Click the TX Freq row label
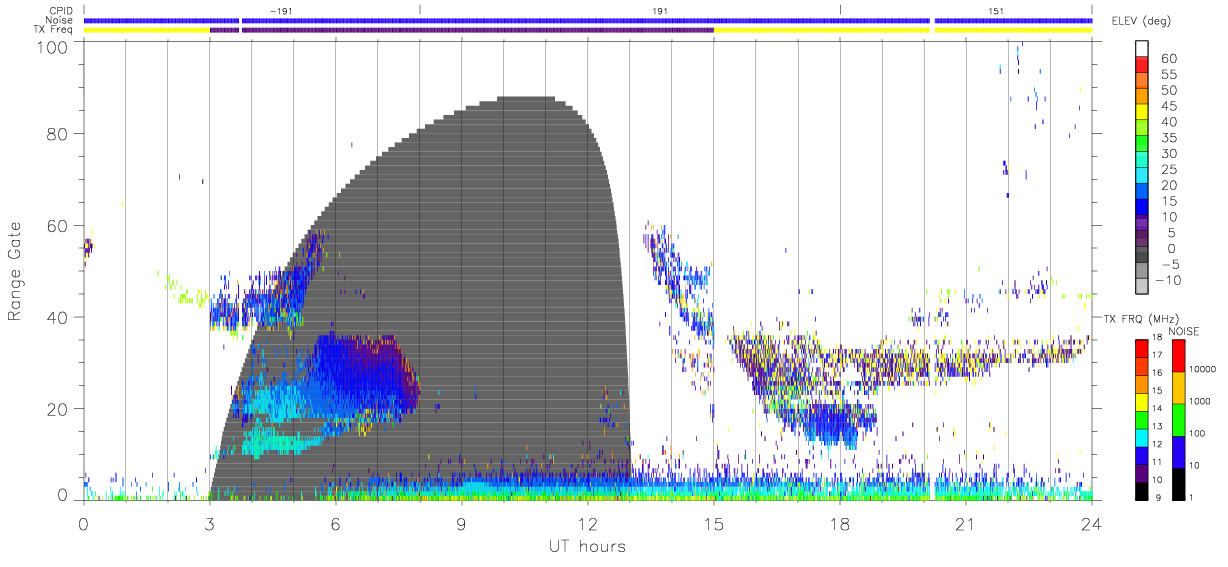Screen dimensions: 1228x567 point(54,30)
